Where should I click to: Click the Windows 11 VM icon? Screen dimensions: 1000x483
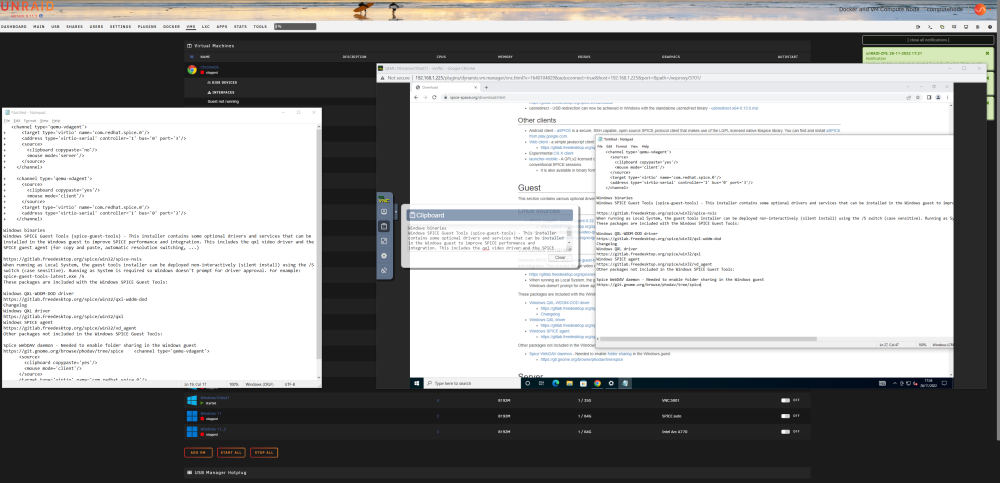(191, 416)
